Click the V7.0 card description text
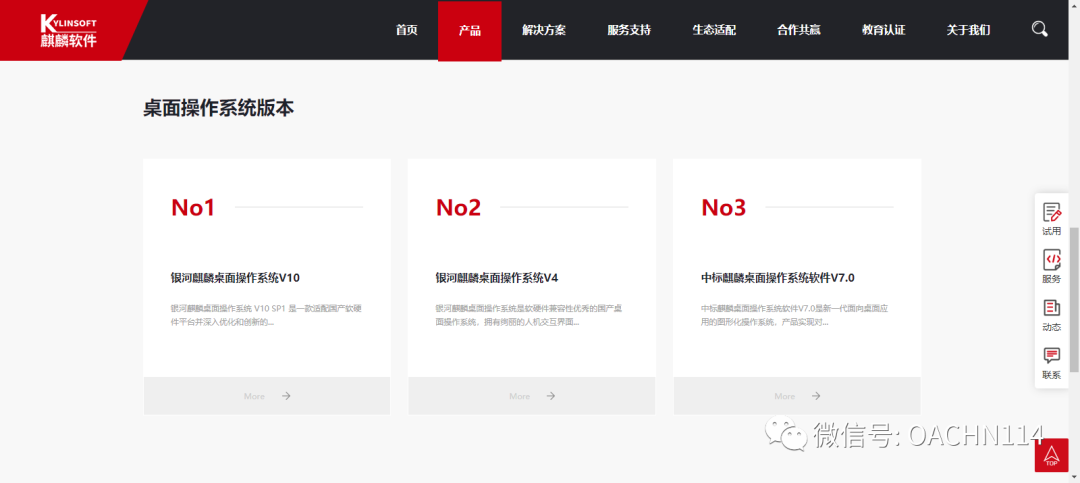This screenshot has width=1080, height=483. 794,315
